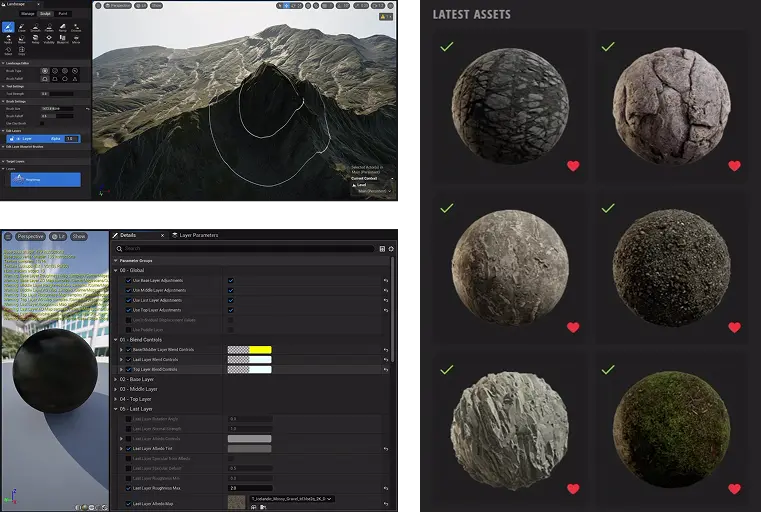Switch to the Layer Parameters tab
The width and height of the screenshot is (762, 512).
click(x=196, y=235)
